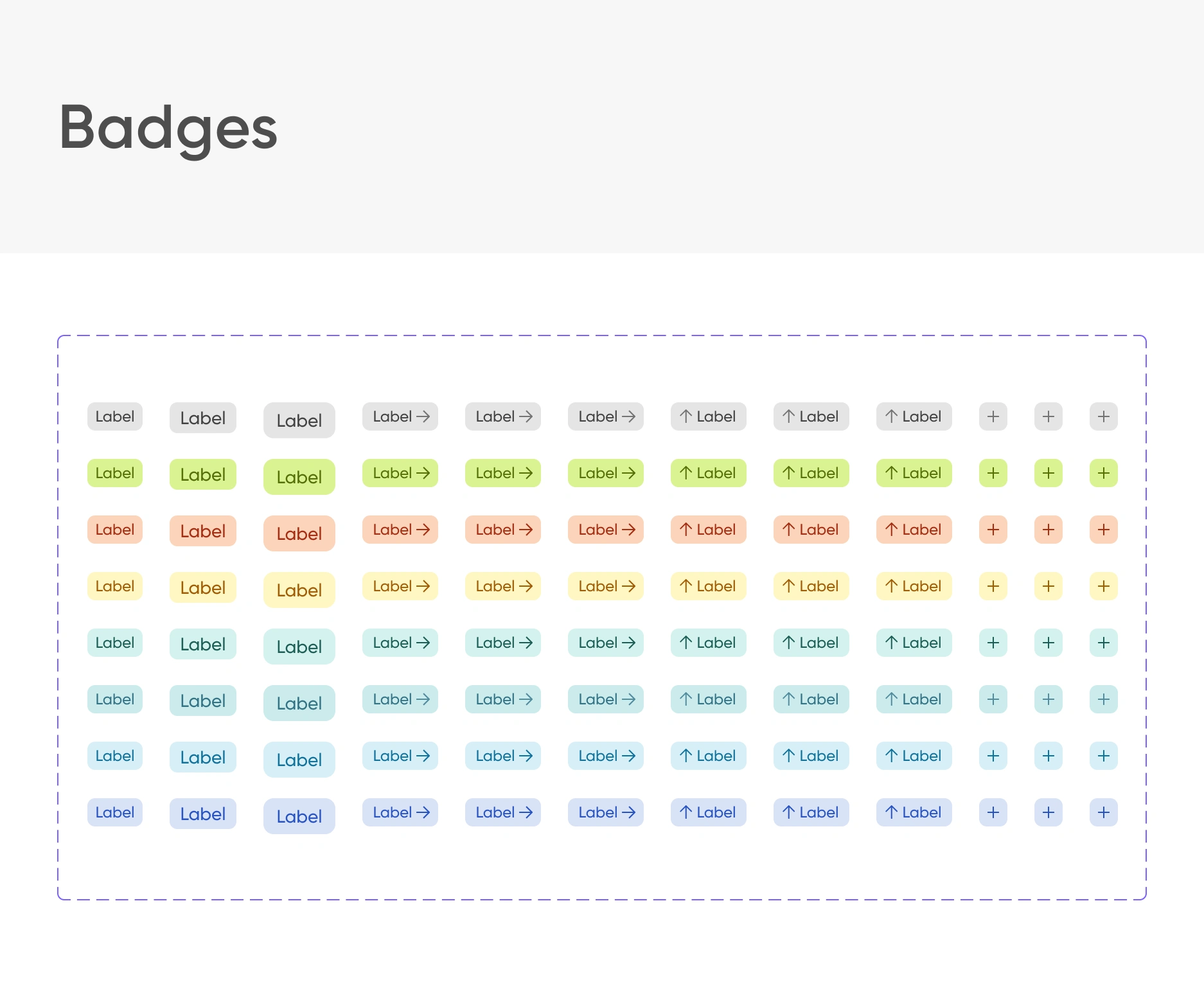Click the leftmost gray plus icon badge
This screenshot has height=1000, width=1204.
coord(993,416)
